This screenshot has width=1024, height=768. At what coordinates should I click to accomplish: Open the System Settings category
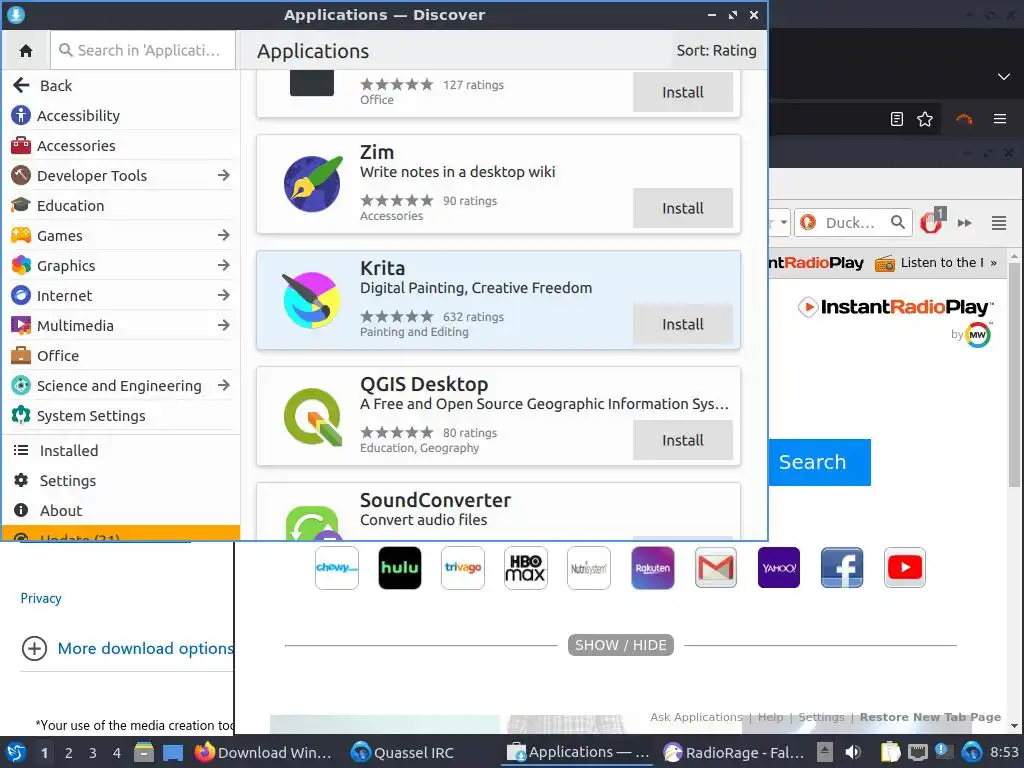coord(121,416)
